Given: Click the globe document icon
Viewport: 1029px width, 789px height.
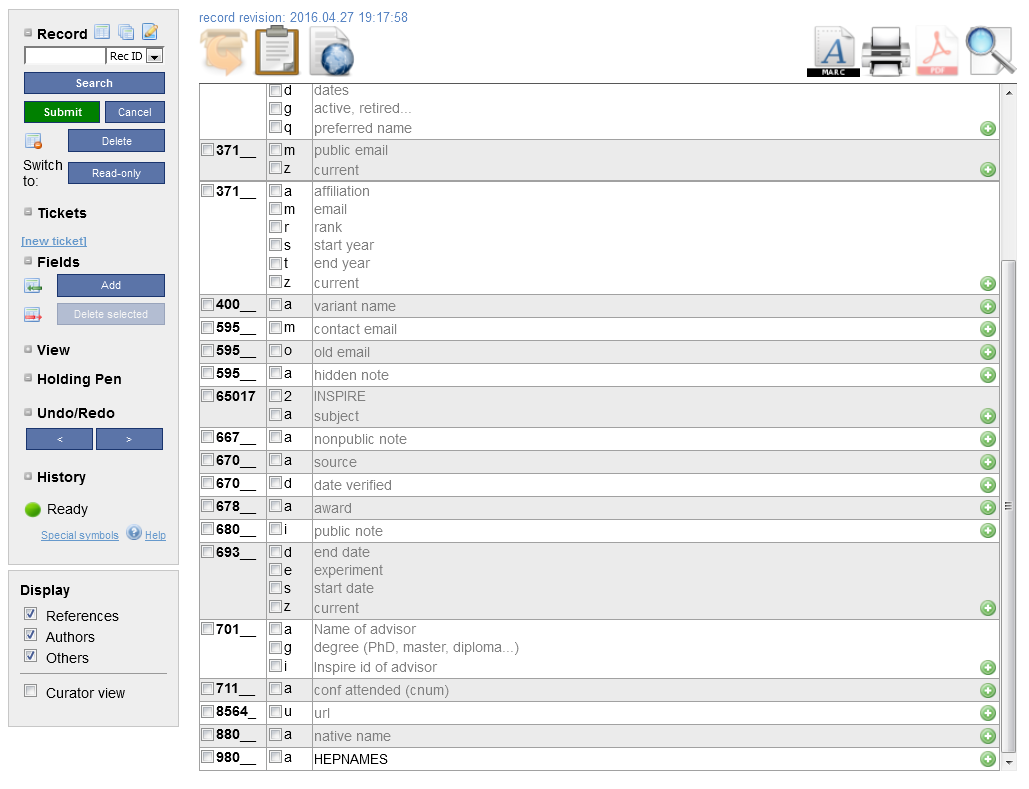Looking at the screenshot, I should [x=332, y=52].
